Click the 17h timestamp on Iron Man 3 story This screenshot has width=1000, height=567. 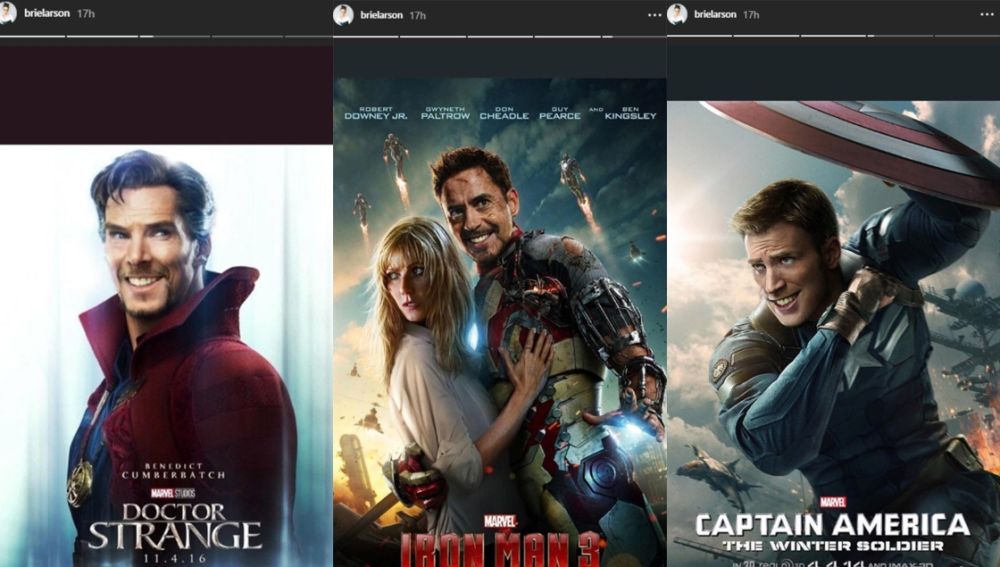[x=418, y=15]
